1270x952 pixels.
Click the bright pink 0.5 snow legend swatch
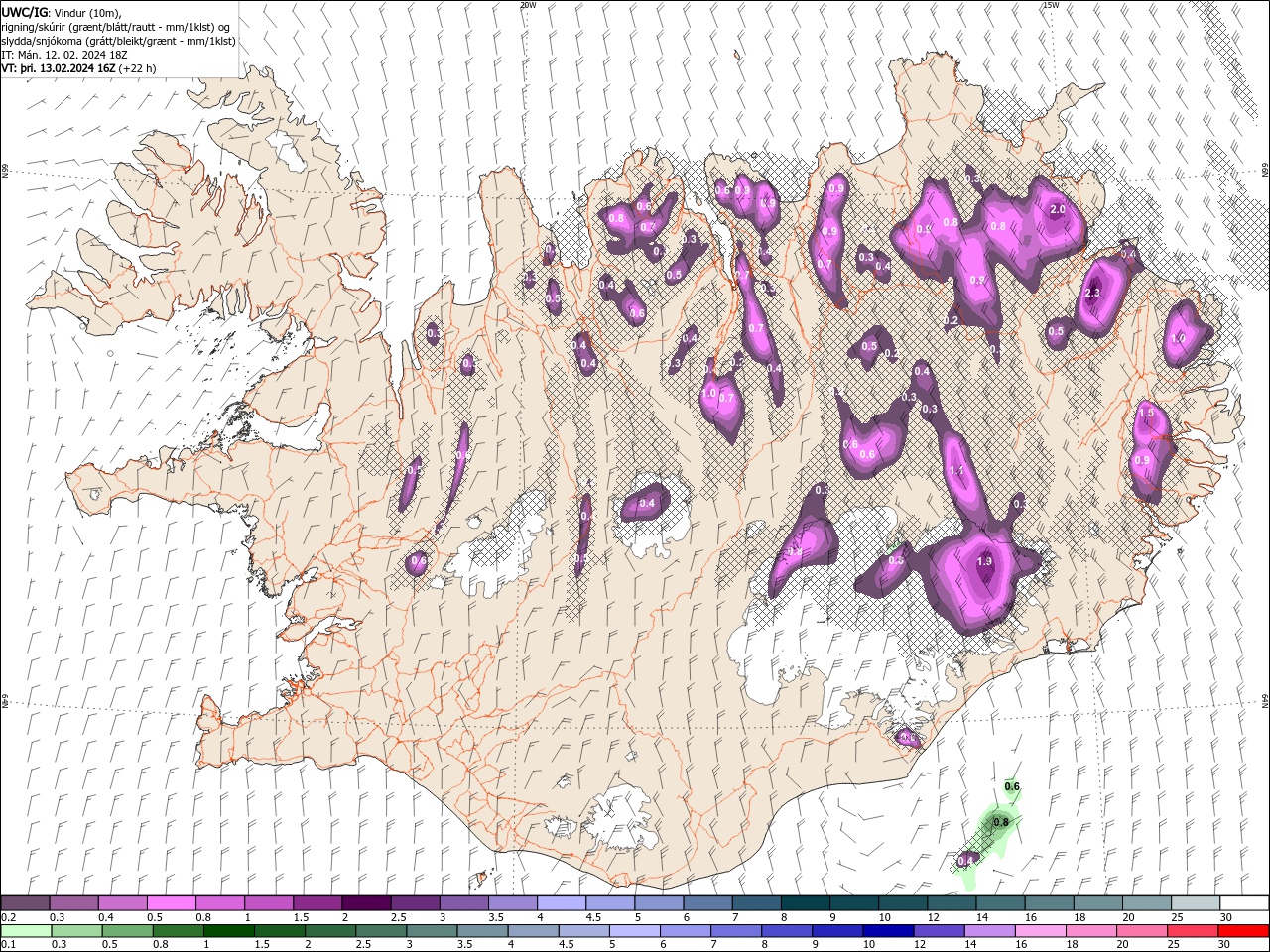tap(172, 903)
